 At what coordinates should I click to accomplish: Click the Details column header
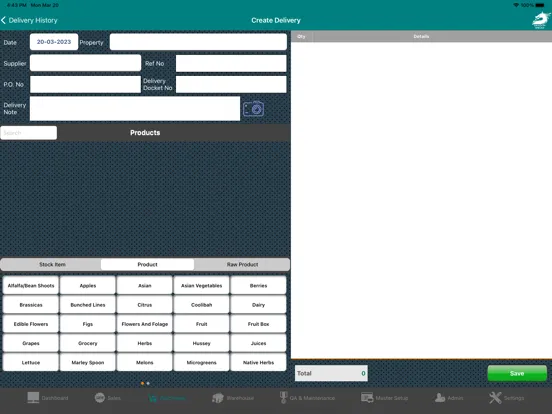pos(421,36)
